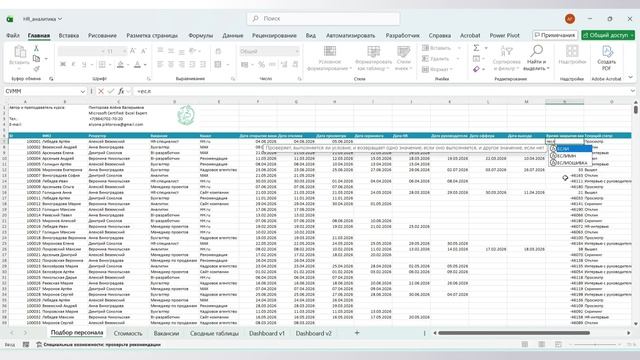
Task: Click the Decrease Decimal icon
Action: (296, 64)
